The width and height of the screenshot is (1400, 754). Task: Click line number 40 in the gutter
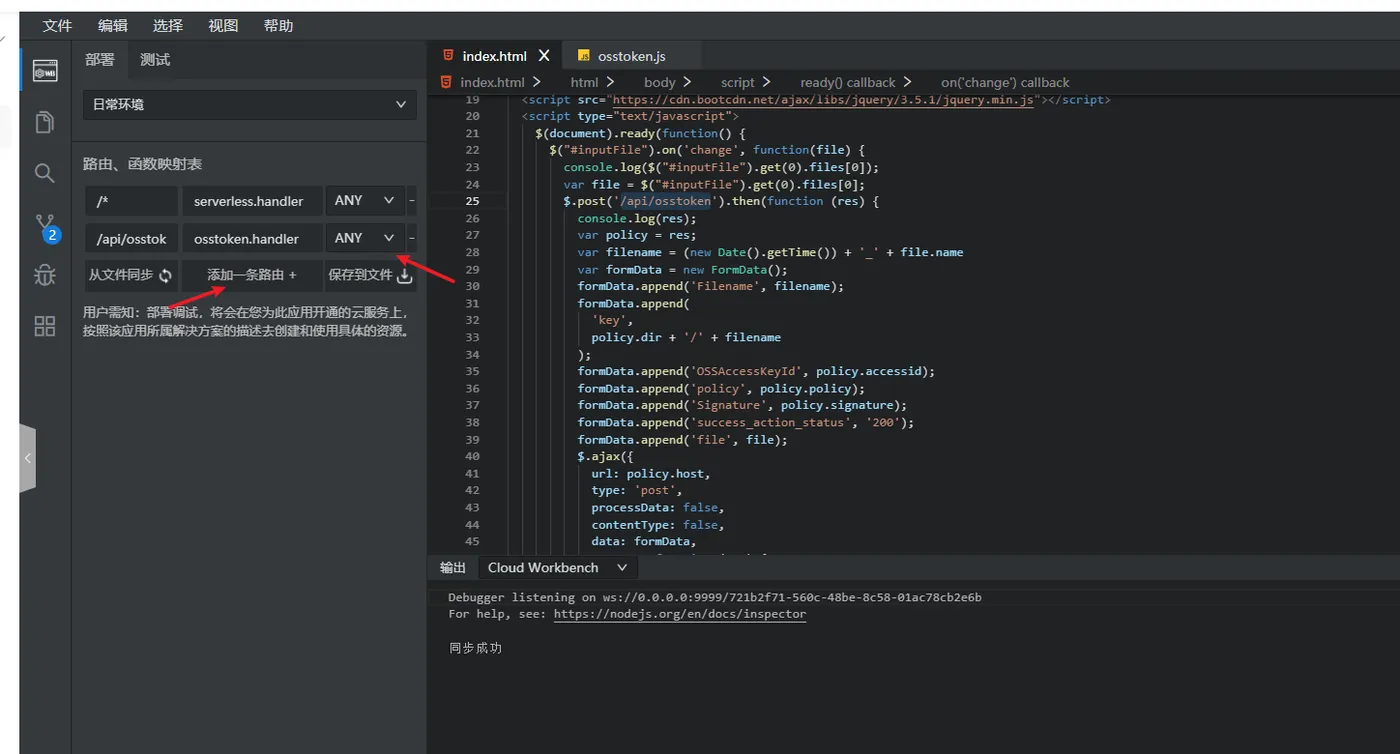tap(472, 456)
